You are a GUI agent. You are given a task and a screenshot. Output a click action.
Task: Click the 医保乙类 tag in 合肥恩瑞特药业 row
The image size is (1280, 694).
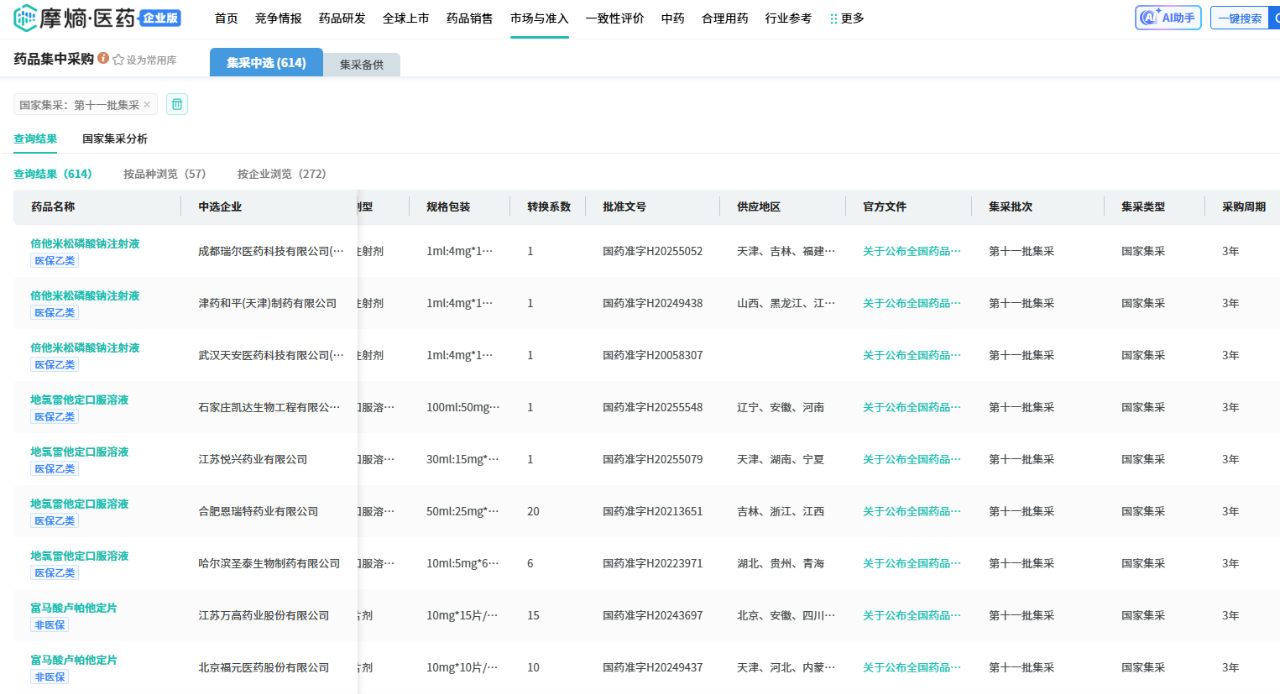pos(54,521)
